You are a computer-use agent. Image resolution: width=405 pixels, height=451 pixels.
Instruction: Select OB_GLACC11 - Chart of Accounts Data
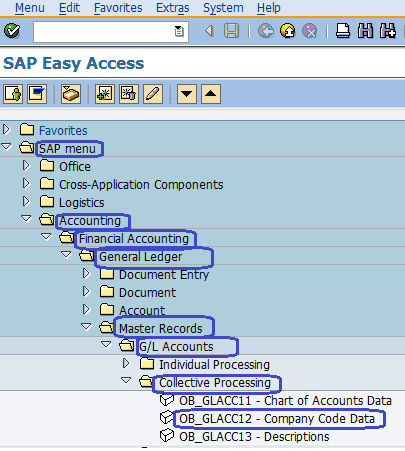pos(285,401)
